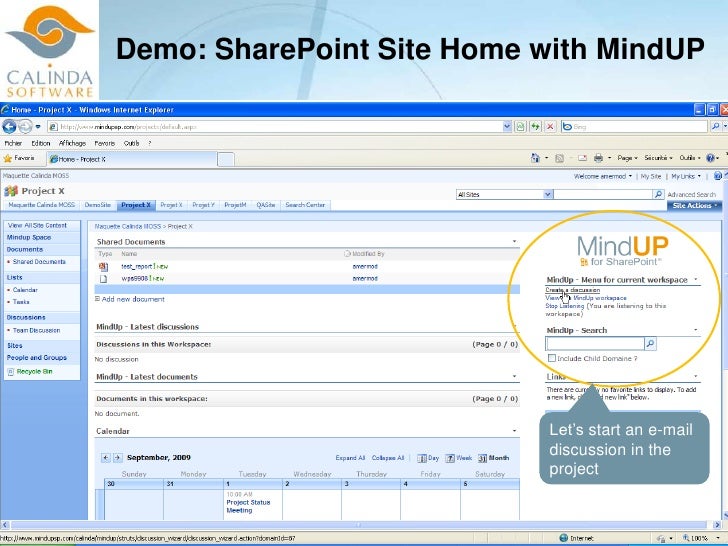Open the Project Status Meeting calendar event
The height and width of the screenshot is (546, 728).
tap(248, 507)
